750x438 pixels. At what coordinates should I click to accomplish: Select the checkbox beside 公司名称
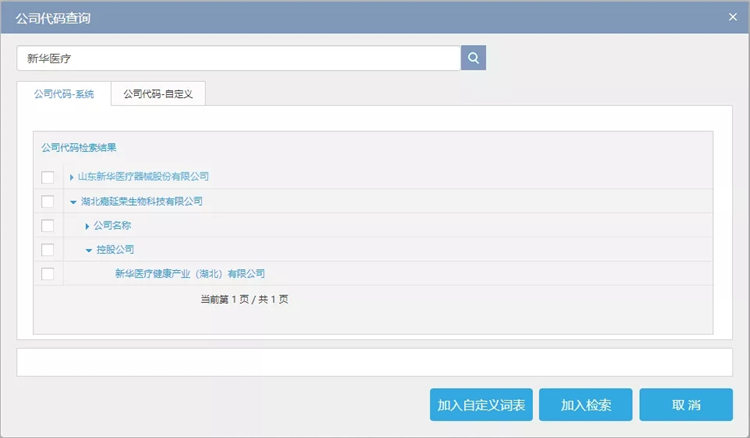(47, 225)
